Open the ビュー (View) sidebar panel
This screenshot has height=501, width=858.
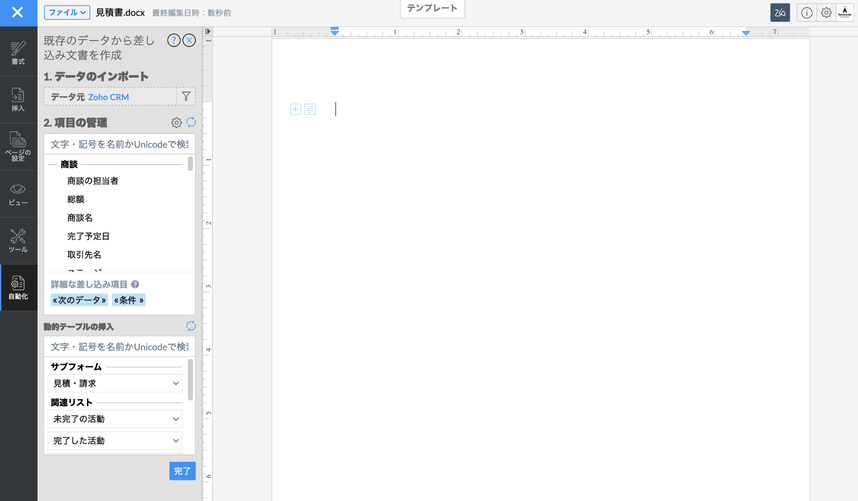[x=18, y=193]
